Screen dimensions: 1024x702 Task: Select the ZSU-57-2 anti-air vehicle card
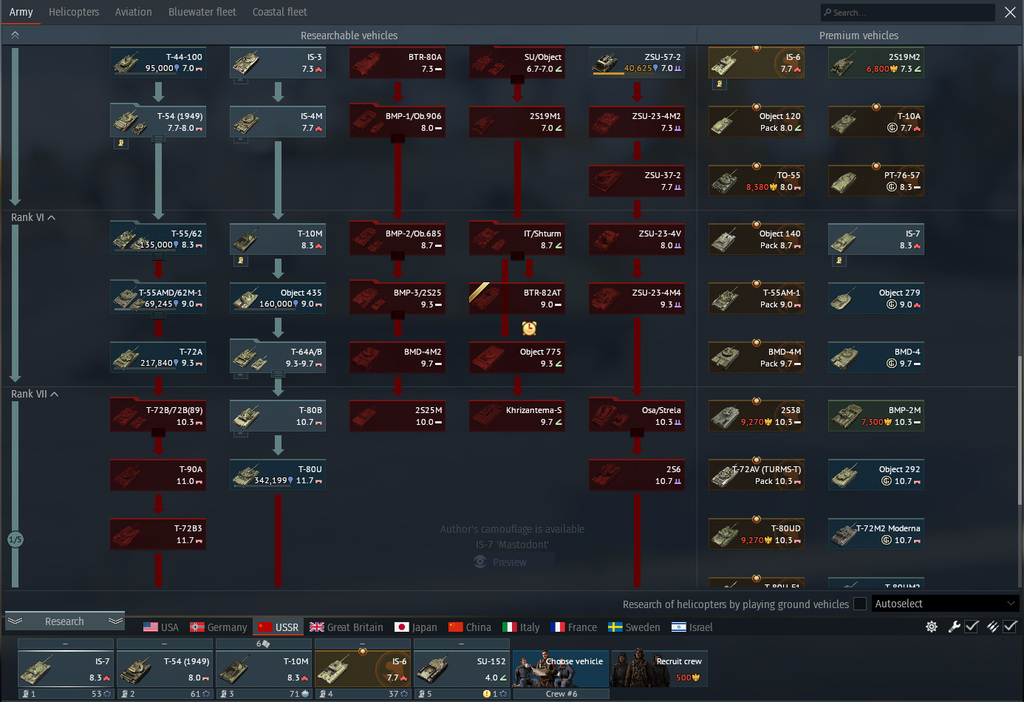(x=637, y=63)
